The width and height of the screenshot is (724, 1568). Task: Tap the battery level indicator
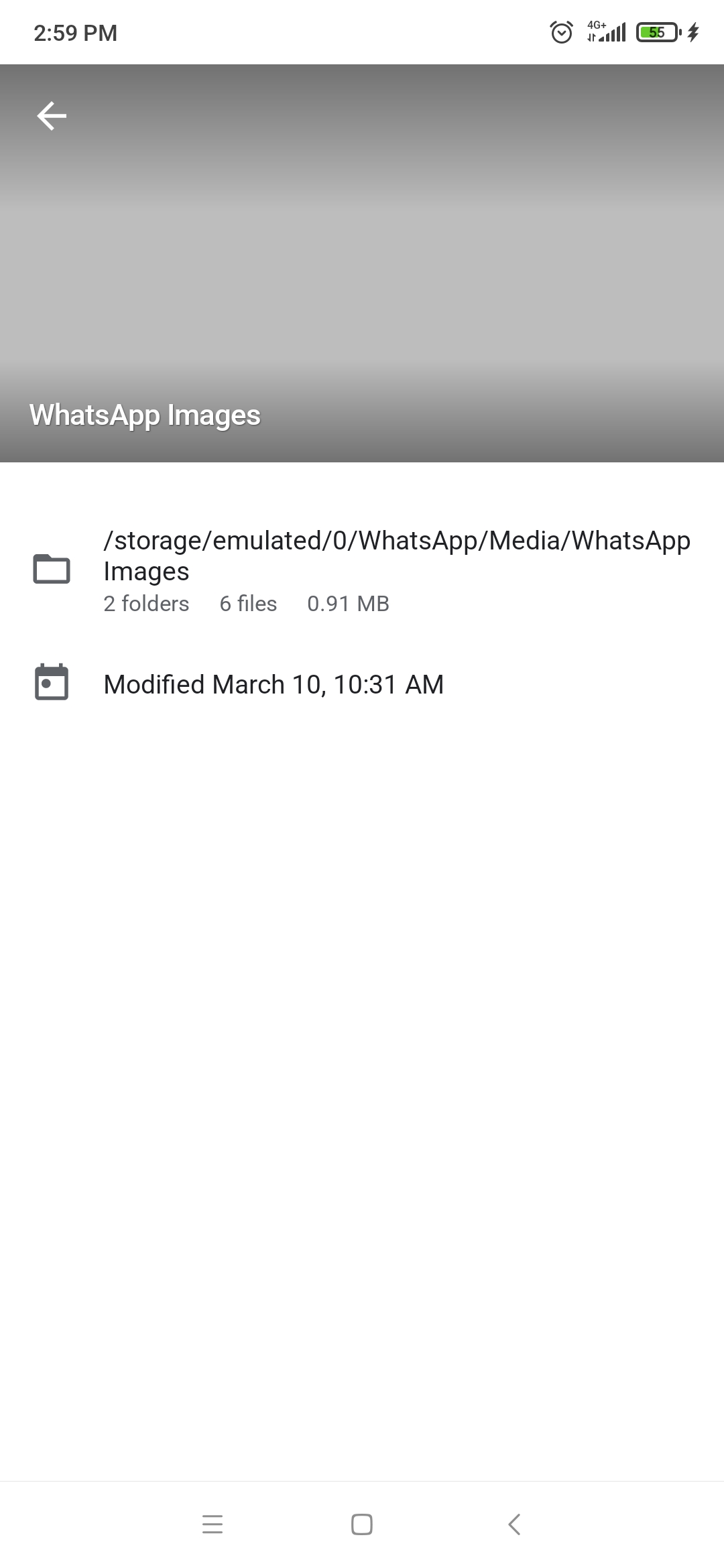coord(658,31)
